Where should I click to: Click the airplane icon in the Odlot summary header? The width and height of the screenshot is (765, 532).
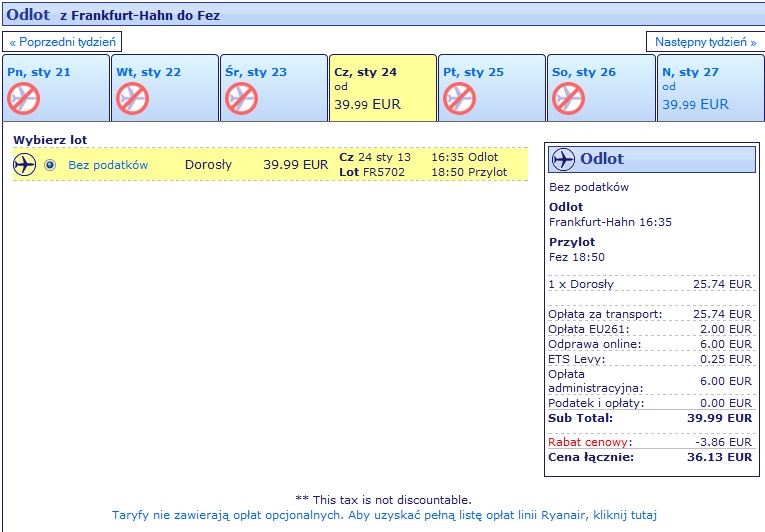563,159
